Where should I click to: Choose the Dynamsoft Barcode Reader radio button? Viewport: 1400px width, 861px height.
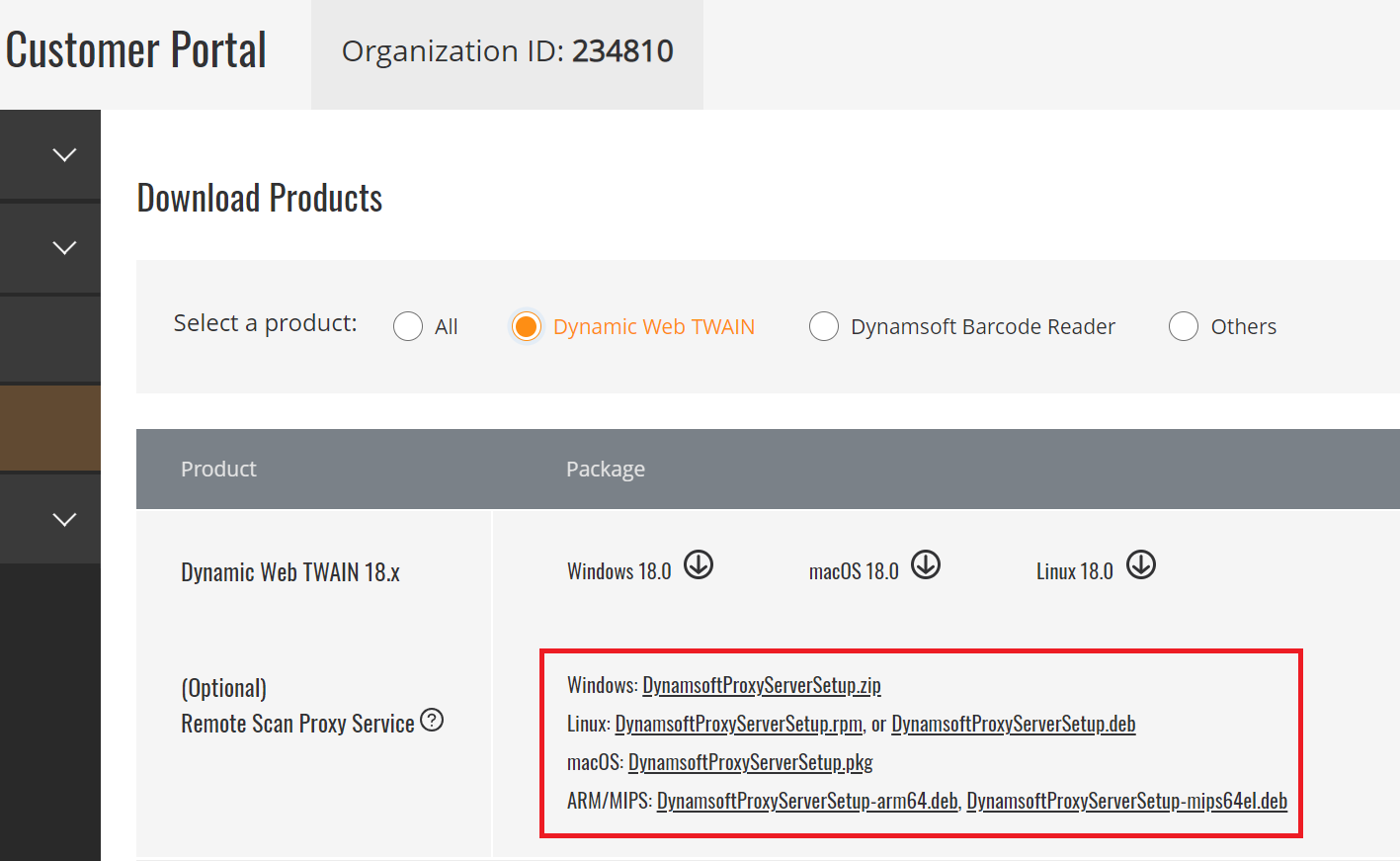[x=824, y=326]
